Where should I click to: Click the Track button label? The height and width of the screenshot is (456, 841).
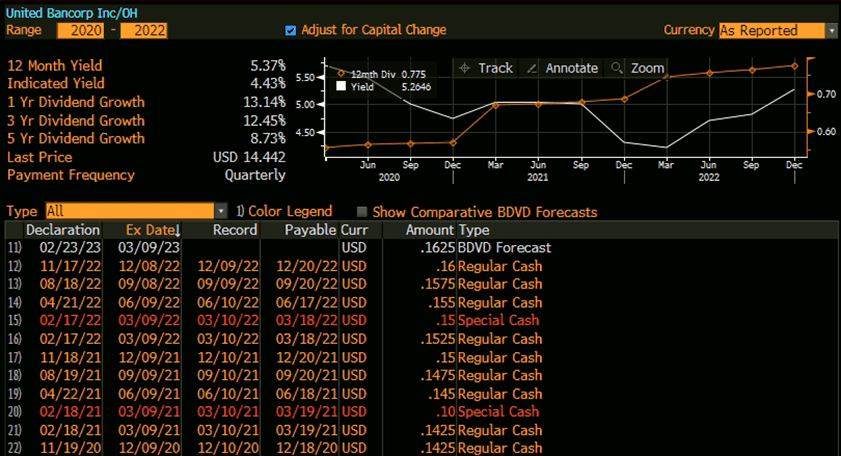coord(496,68)
